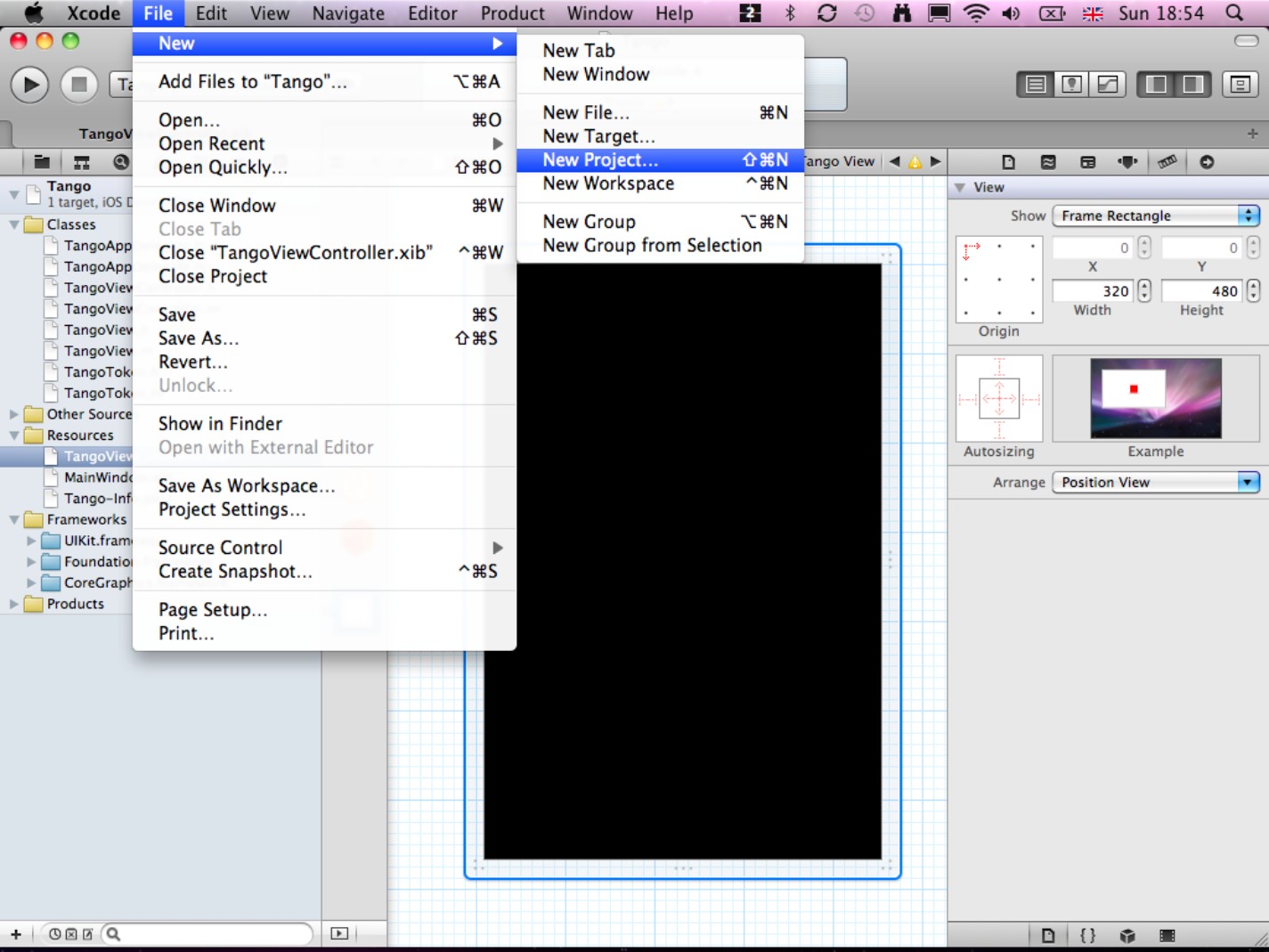The height and width of the screenshot is (952, 1269).
Task: Go to previous issue arrow in jump bar
Action: click(x=894, y=162)
